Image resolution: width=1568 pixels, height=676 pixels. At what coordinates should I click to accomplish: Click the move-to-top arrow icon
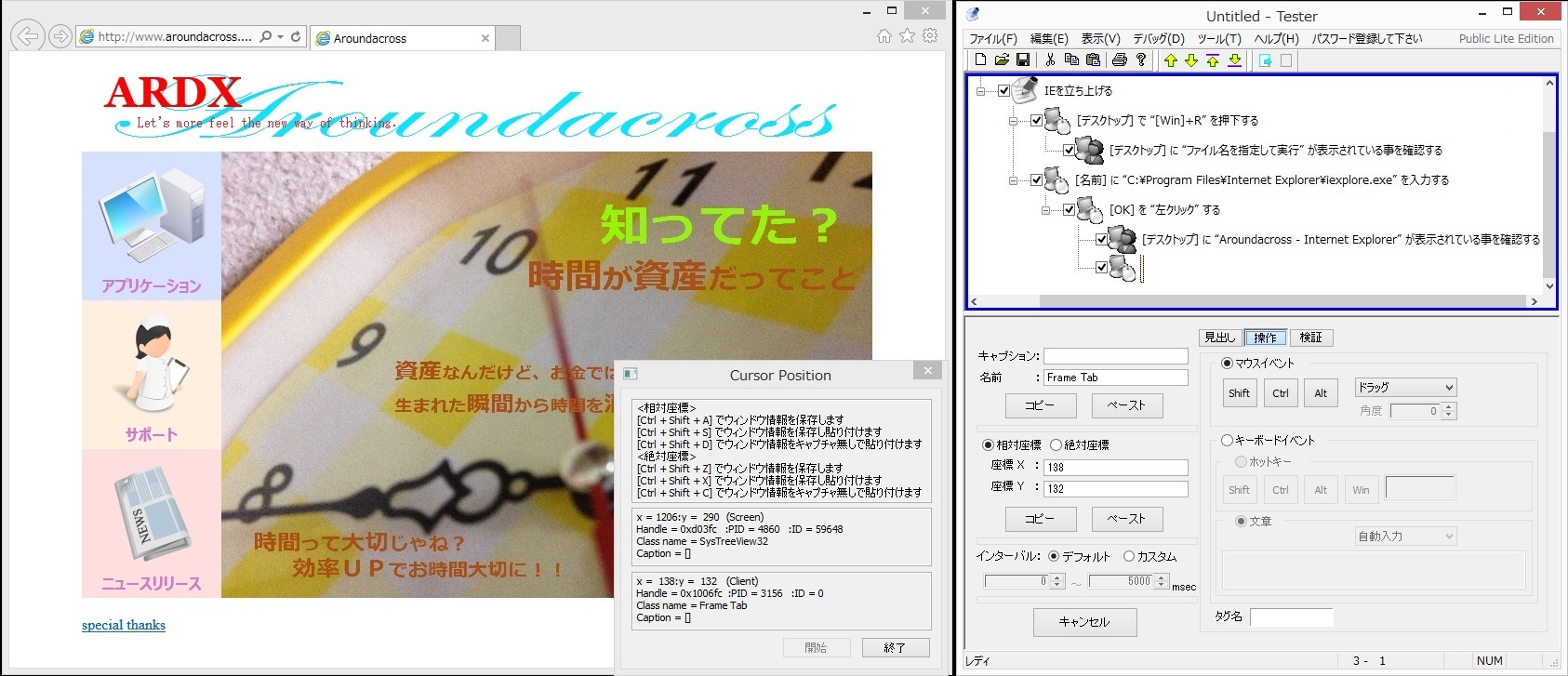click(1213, 60)
